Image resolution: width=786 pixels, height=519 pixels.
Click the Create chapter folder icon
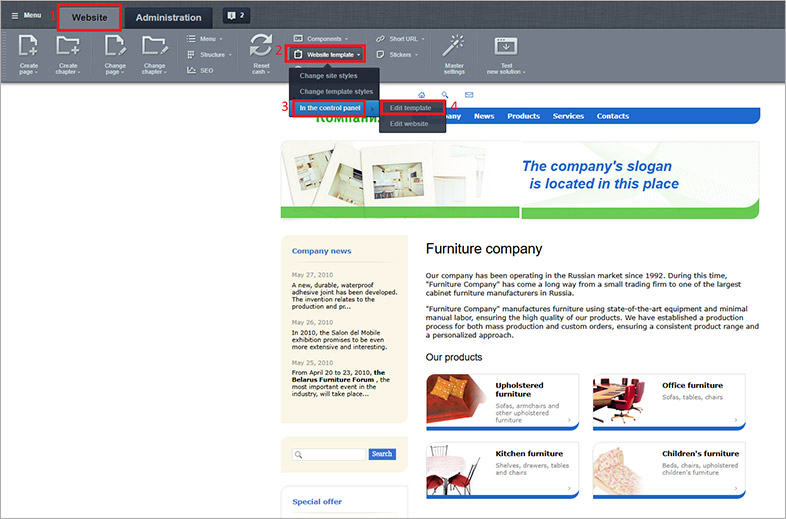click(67, 45)
